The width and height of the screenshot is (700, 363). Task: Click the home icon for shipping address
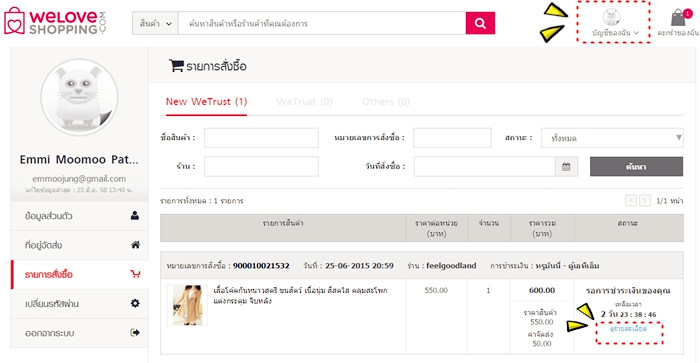pyautogui.click(x=135, y=245)
